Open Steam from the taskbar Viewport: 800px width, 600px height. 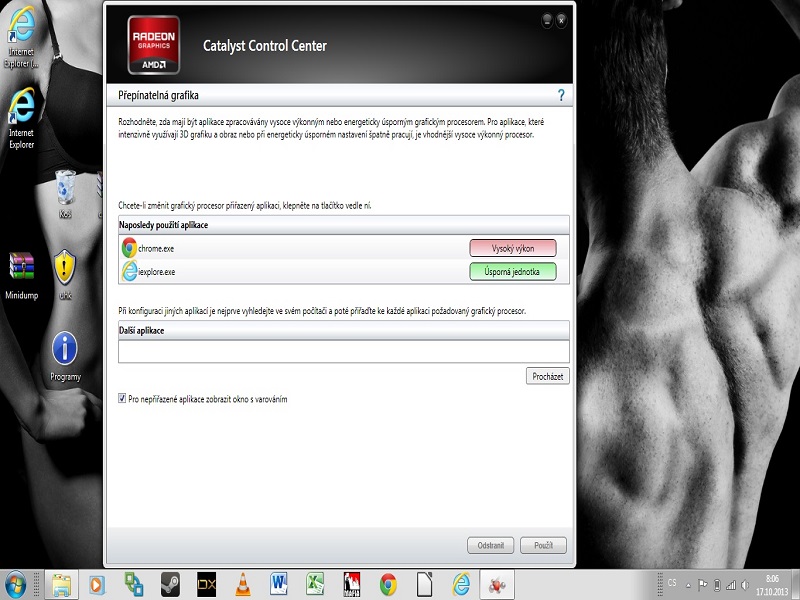click(169, 584)
